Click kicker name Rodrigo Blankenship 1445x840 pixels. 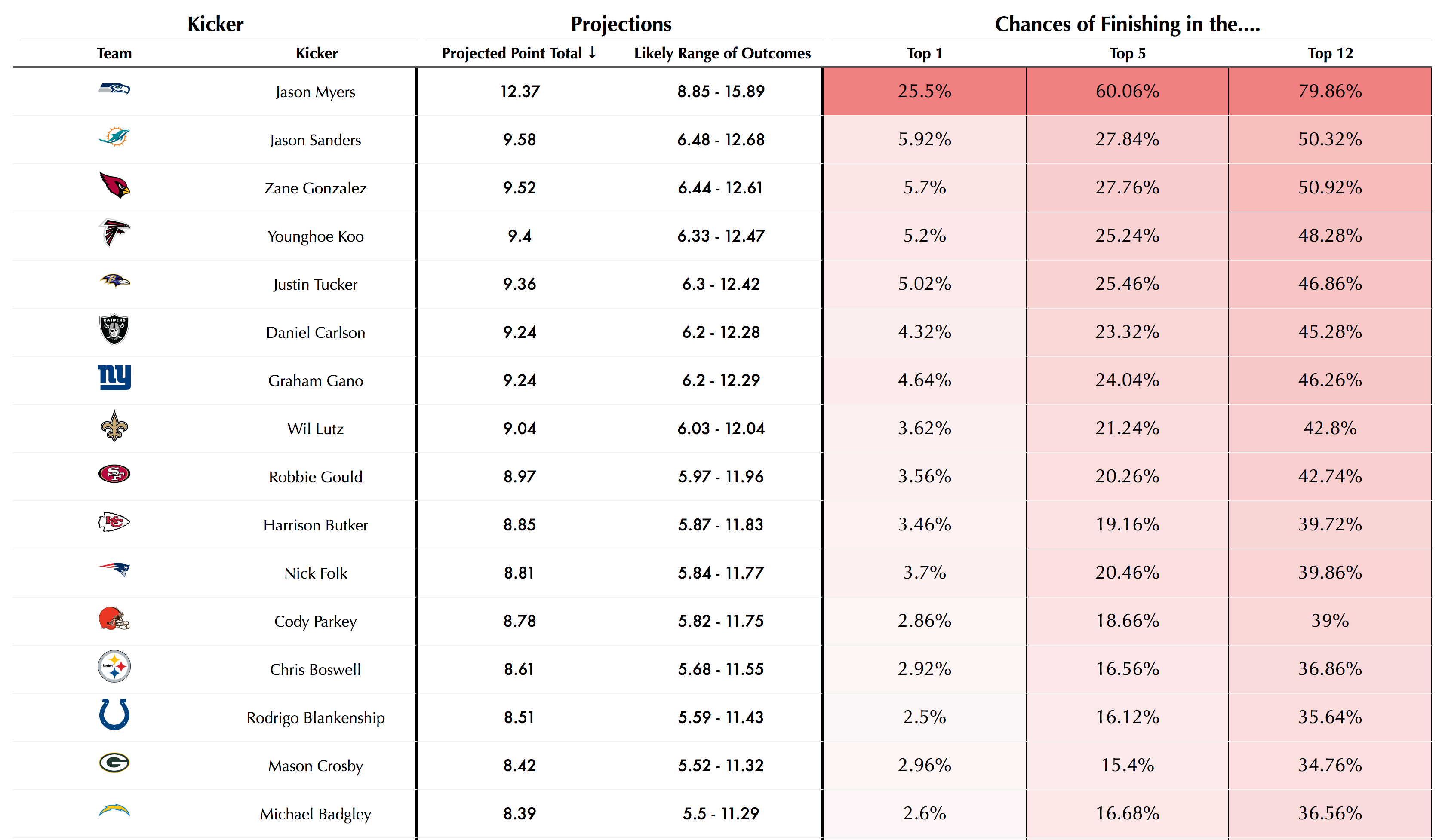[x=315, y=717]
